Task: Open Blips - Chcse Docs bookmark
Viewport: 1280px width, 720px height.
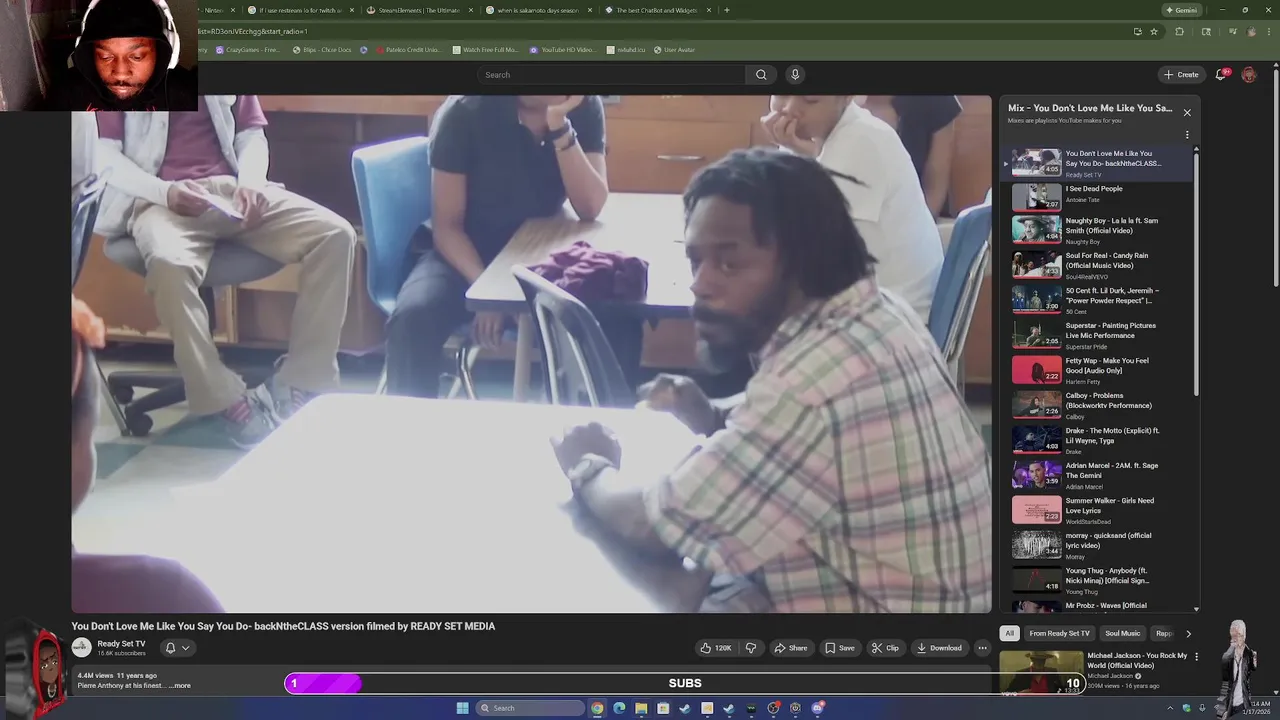Action: point(320,50)
